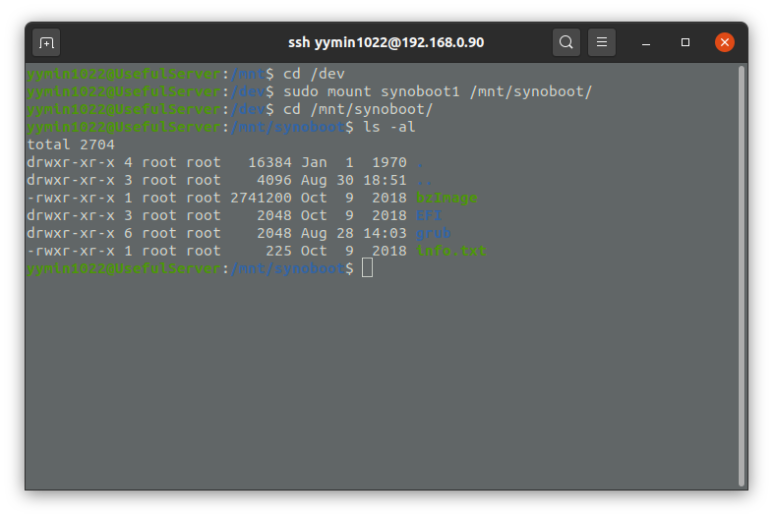773x518 pixels.
Task: Click the timestamp 14:03
Action: 385,234
